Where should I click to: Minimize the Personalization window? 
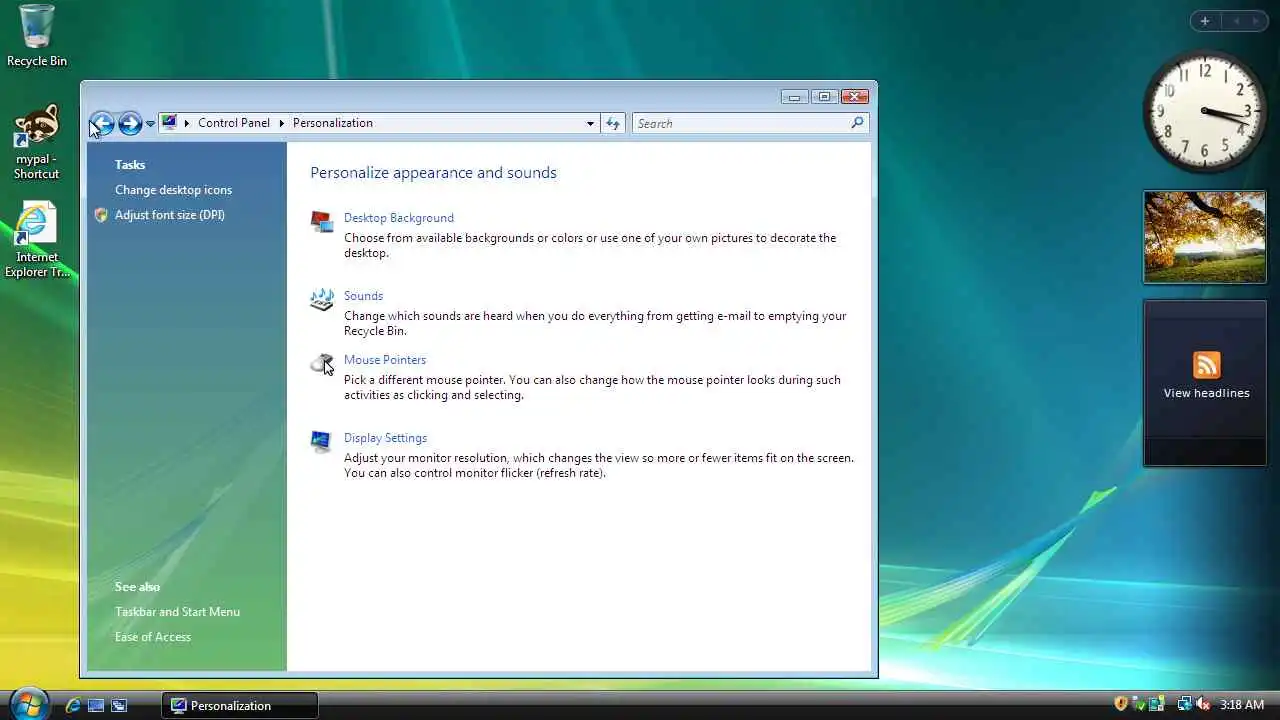(795, 97)
